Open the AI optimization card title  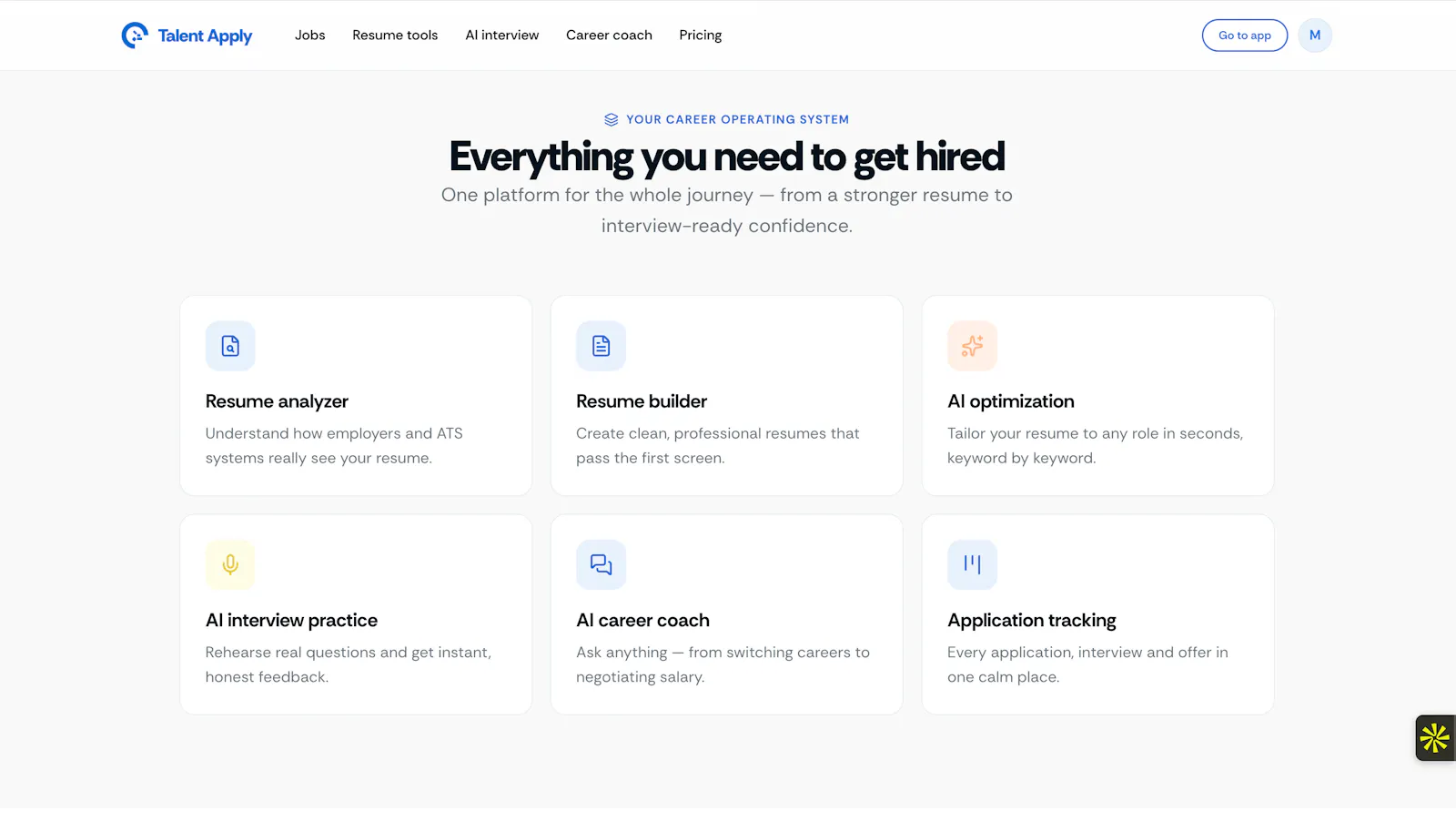pyautogui.click(x=1011, y=401)
